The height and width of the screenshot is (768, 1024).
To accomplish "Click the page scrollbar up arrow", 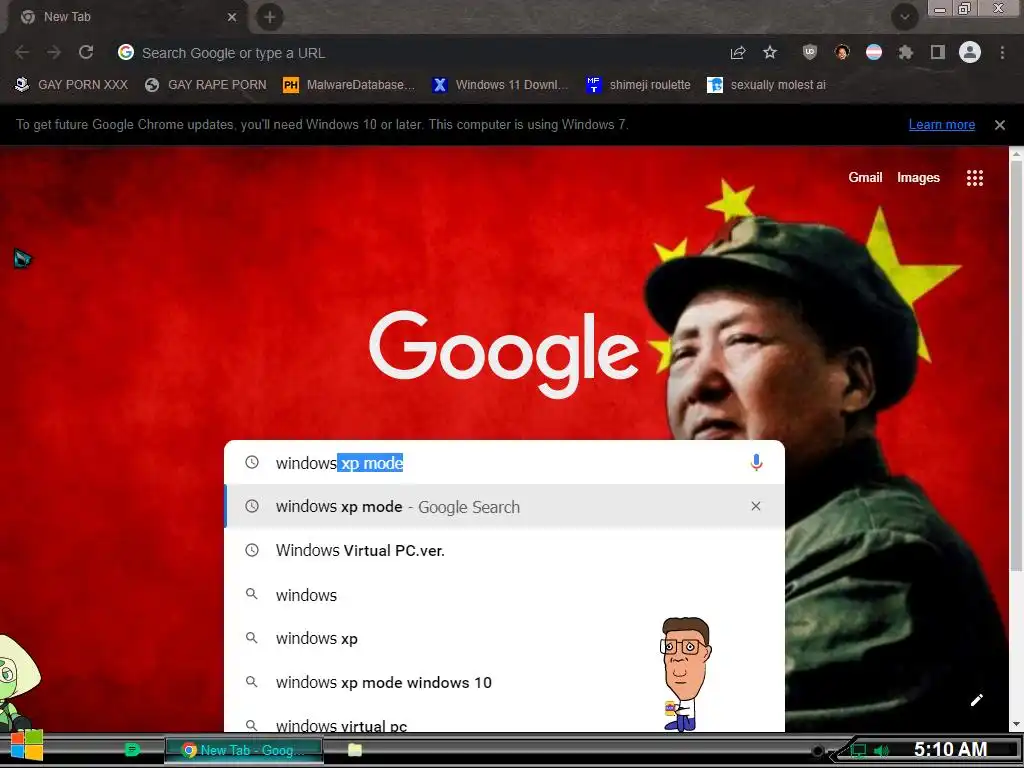I will [1016, 154].
